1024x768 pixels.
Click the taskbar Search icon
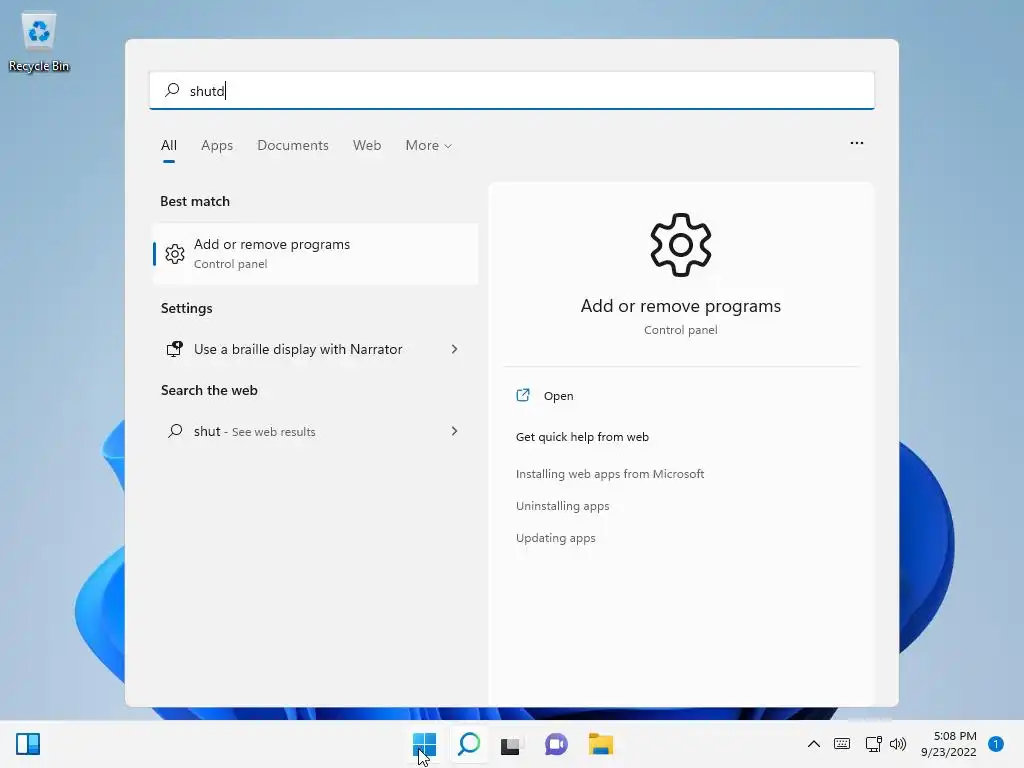pos(469,744)
